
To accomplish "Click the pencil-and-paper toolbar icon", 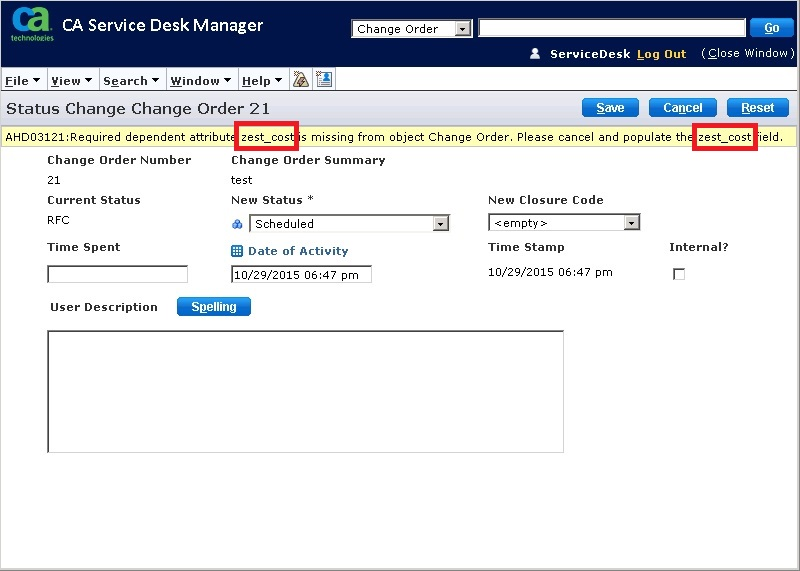I will [300, 80].
